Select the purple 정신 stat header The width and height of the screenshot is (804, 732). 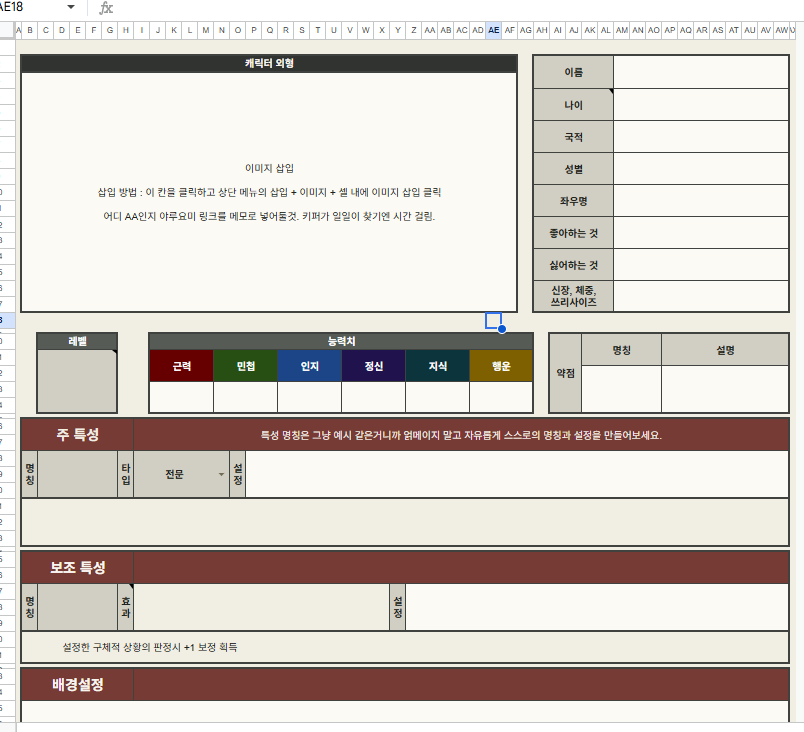coord(373,366)
